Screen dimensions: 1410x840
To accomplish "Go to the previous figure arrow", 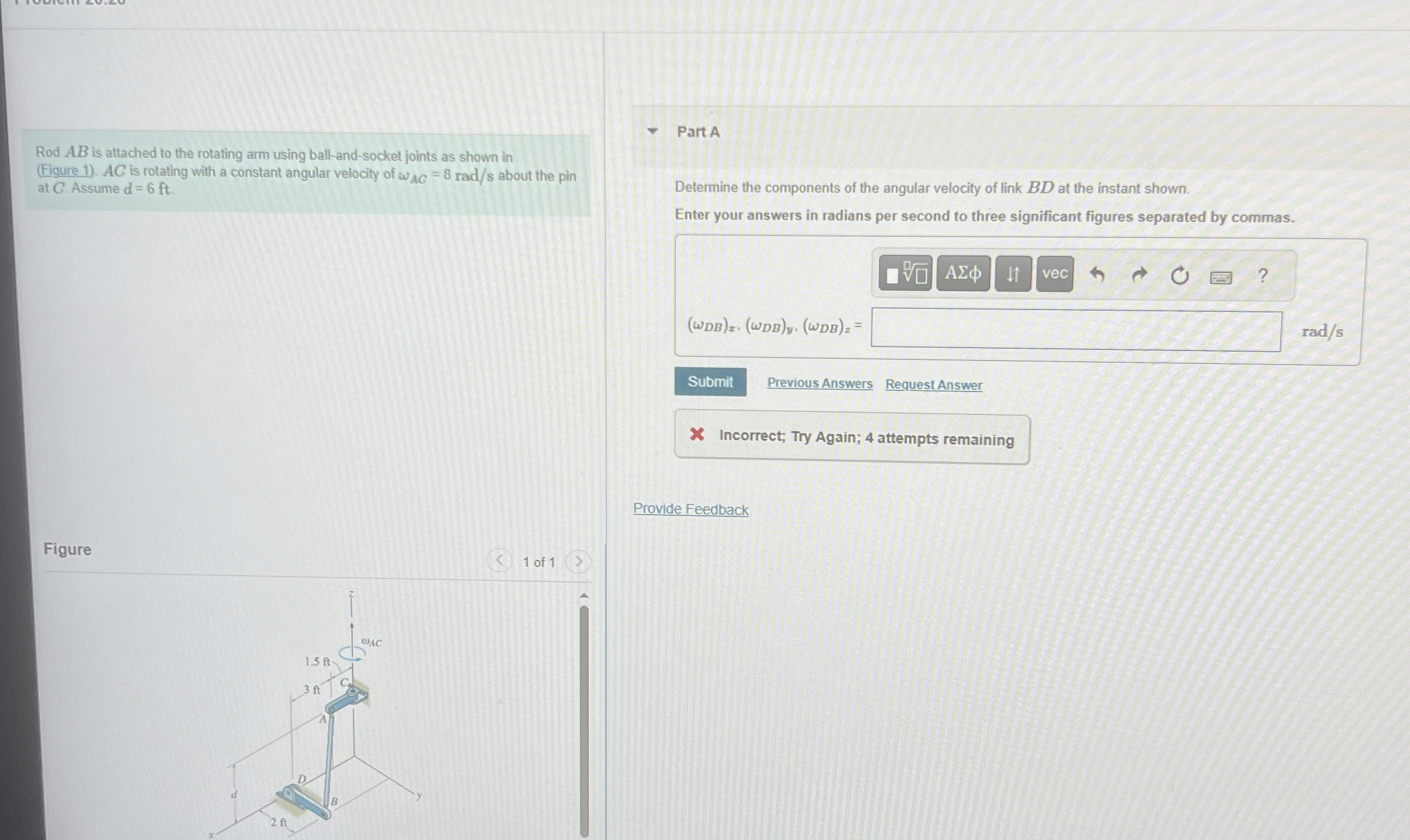I will pyautogui.click(x=499, y=560).
